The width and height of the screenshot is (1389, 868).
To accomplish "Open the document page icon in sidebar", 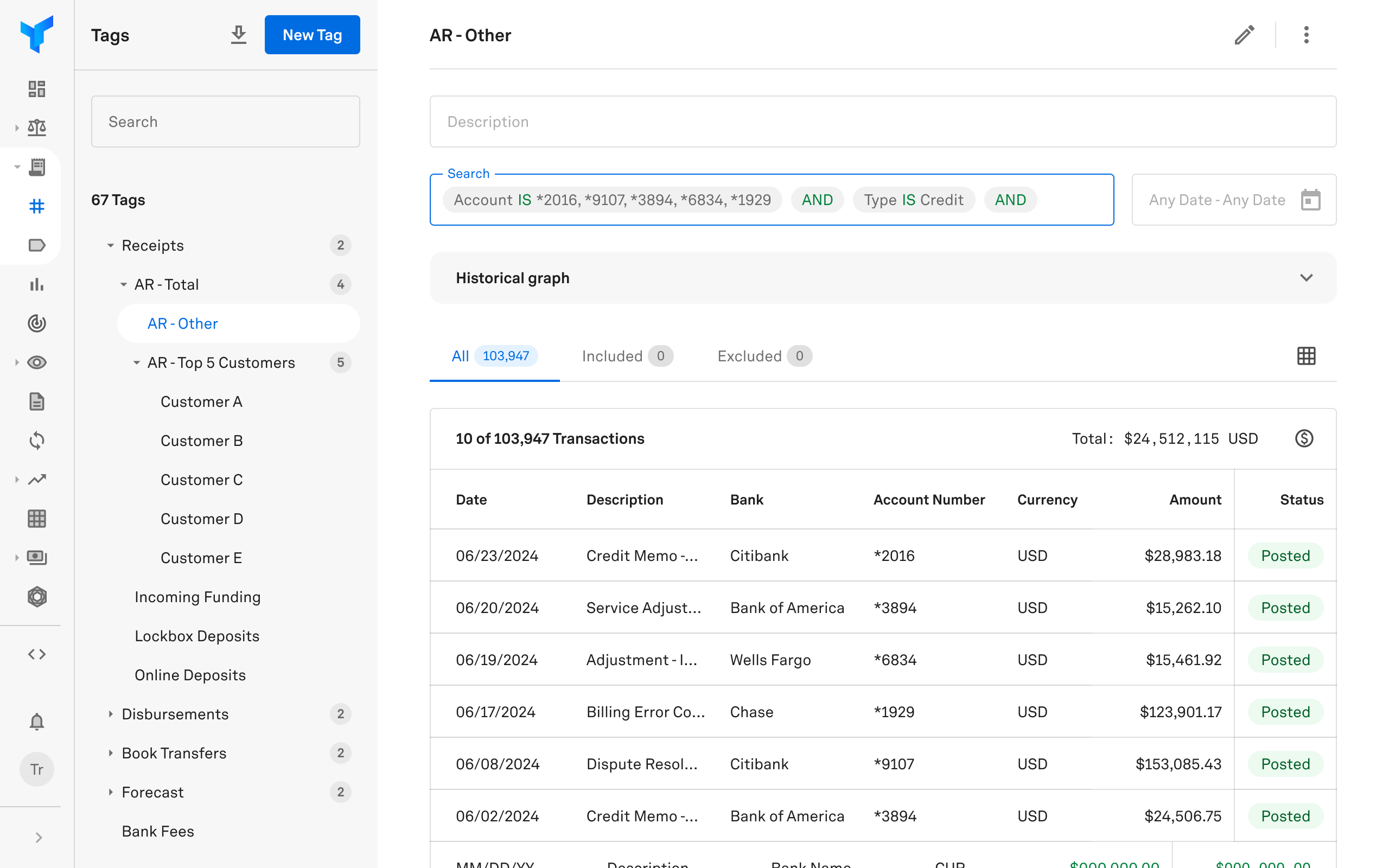I will point(37,401).
